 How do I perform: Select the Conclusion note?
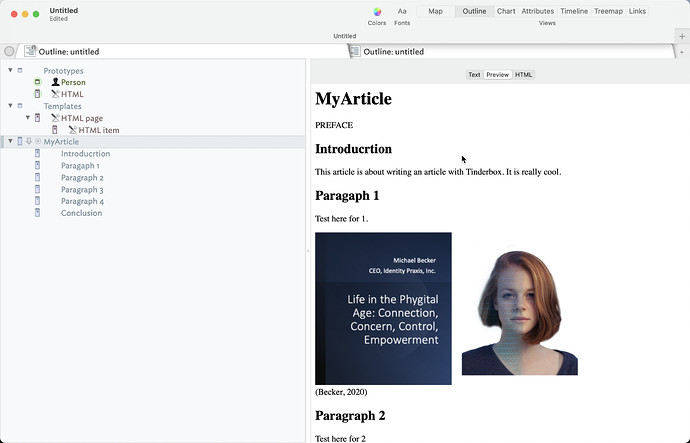[81, 213]
